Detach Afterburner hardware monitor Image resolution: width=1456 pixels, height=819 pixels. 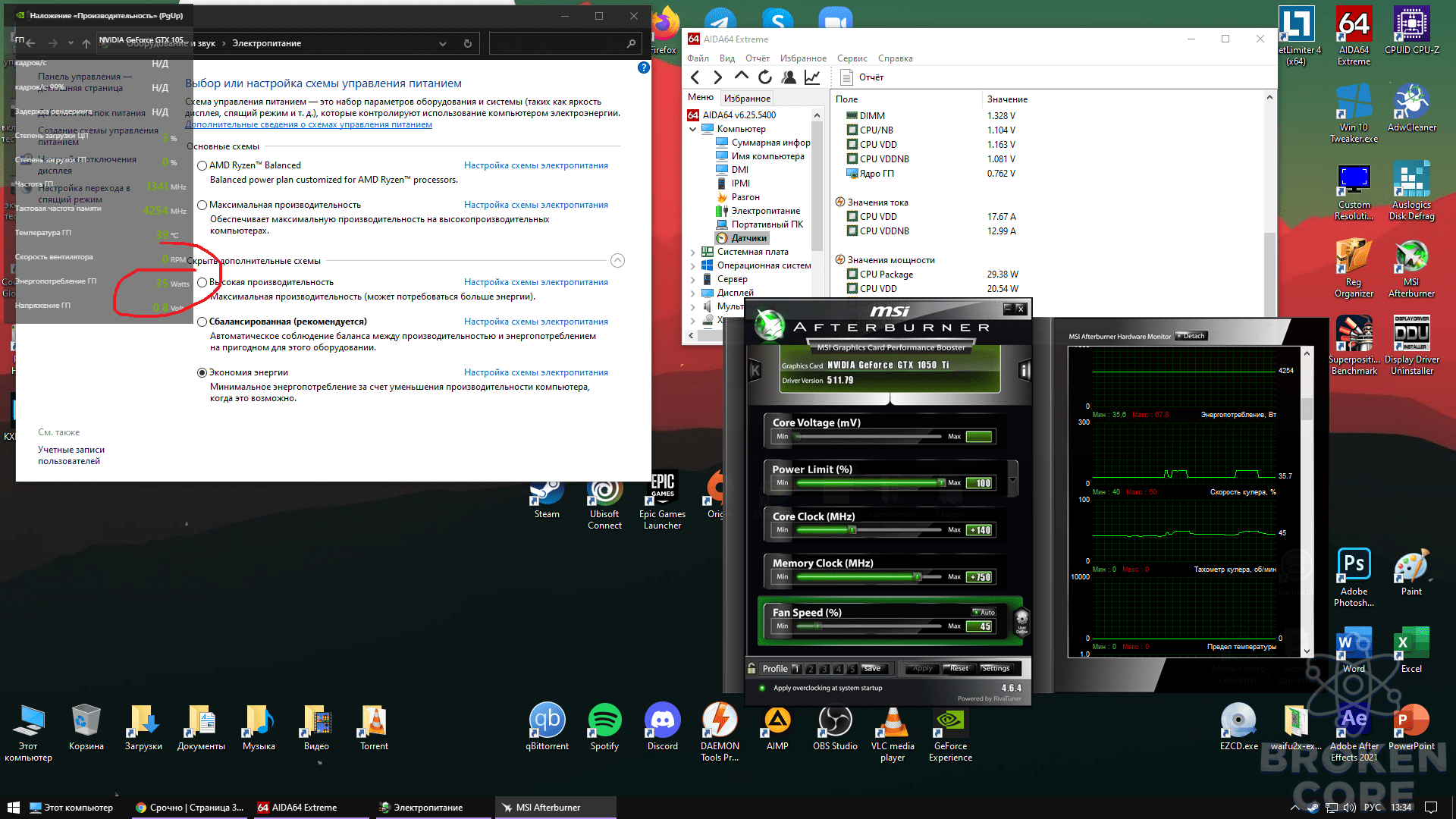coord(1191,336)
